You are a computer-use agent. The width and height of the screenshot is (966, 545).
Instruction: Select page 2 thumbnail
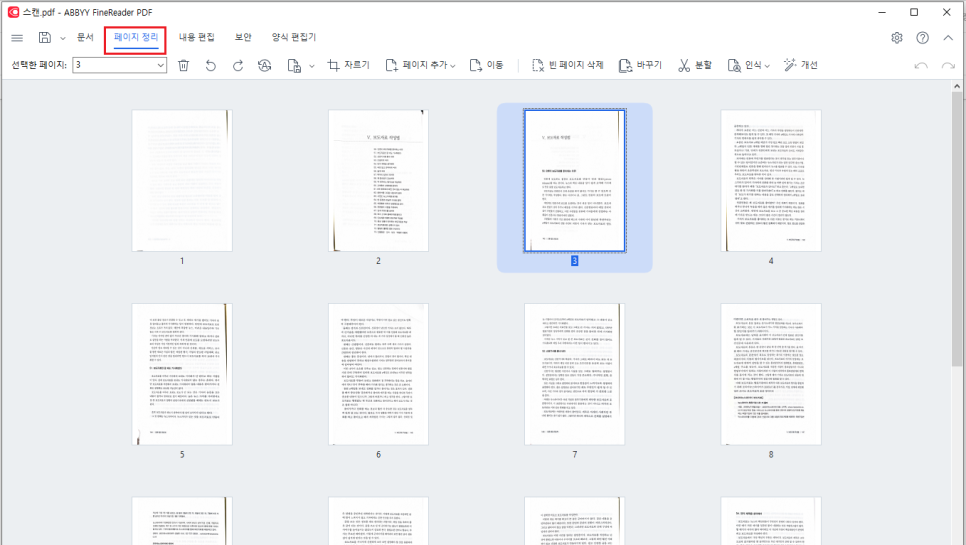click(378, 180)
